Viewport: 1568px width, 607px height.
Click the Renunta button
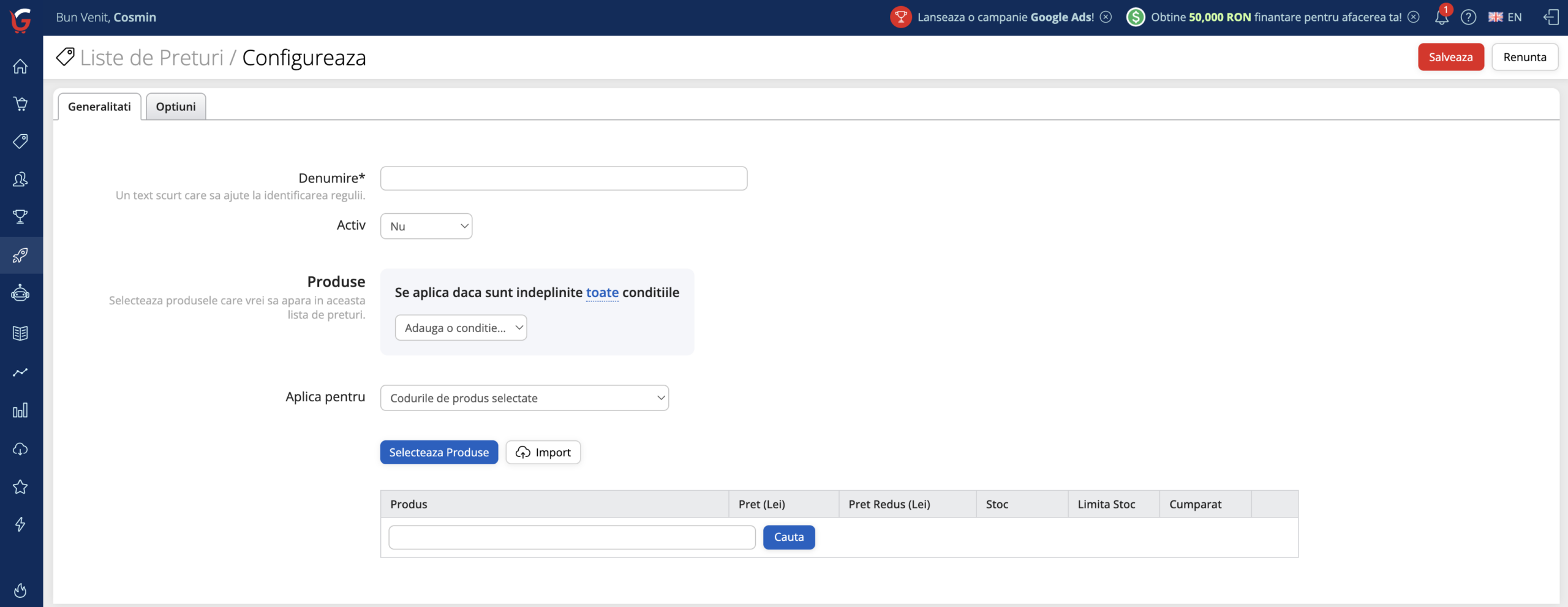click(1525, 57)
